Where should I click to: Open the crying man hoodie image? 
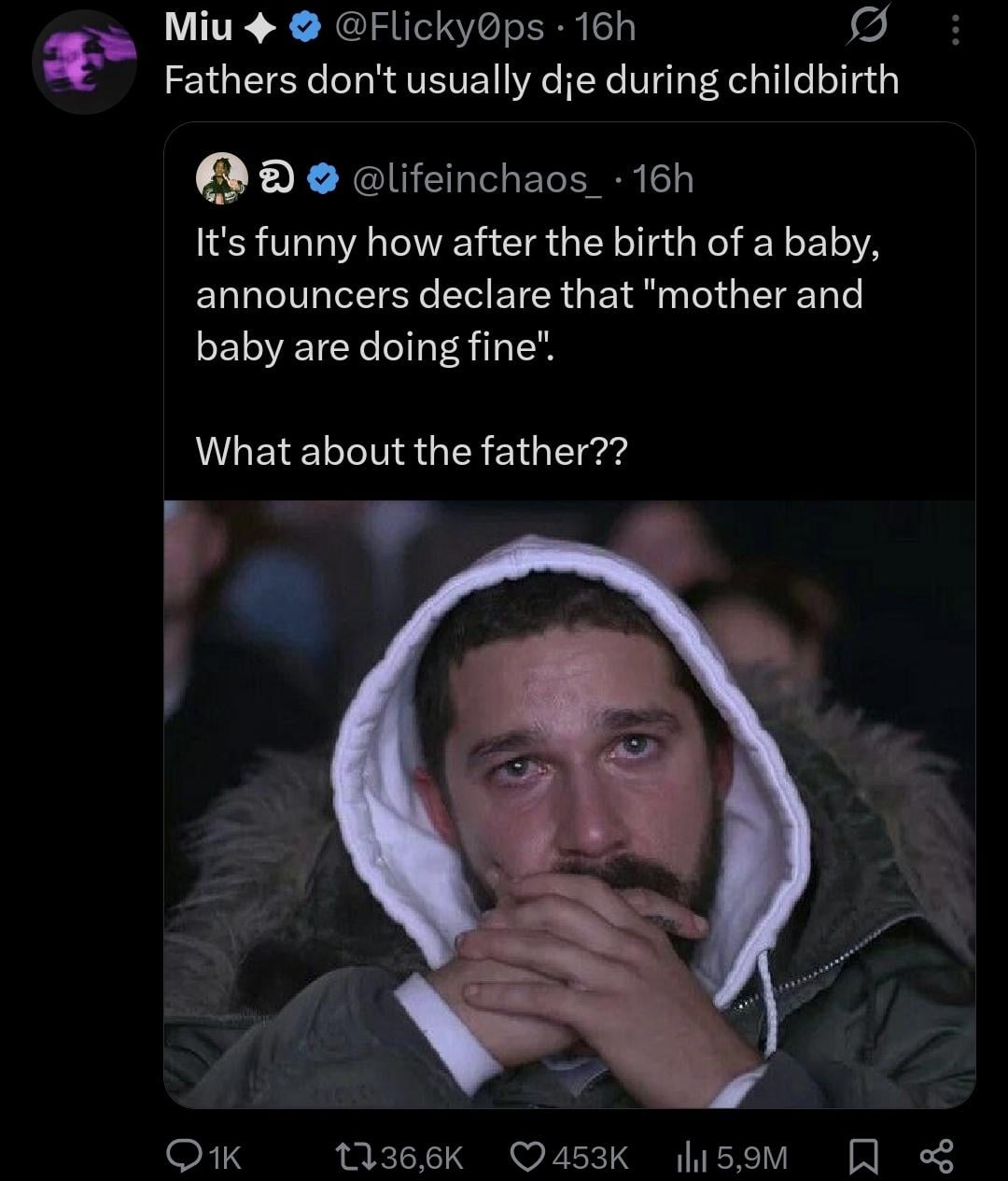point(569,803)
